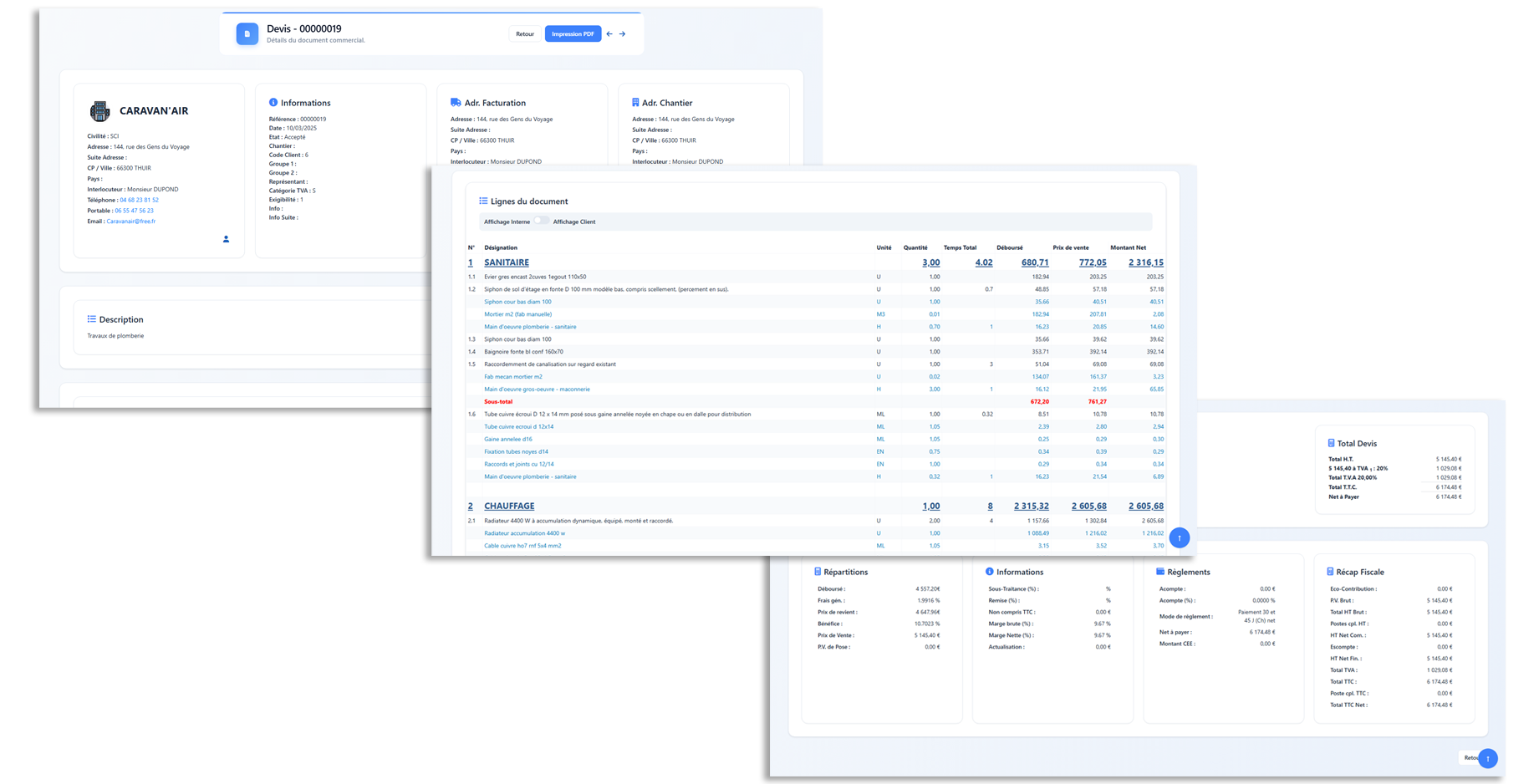1539x784 pixels.
Task: Click the Adr. Facturation truck icon
Action: 456,103
